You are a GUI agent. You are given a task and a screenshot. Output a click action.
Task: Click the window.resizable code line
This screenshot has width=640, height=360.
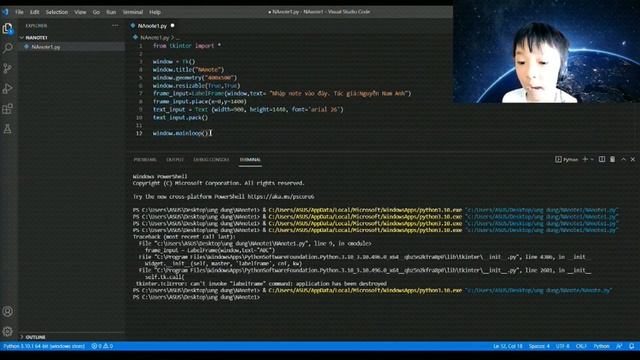click(196, 86)
